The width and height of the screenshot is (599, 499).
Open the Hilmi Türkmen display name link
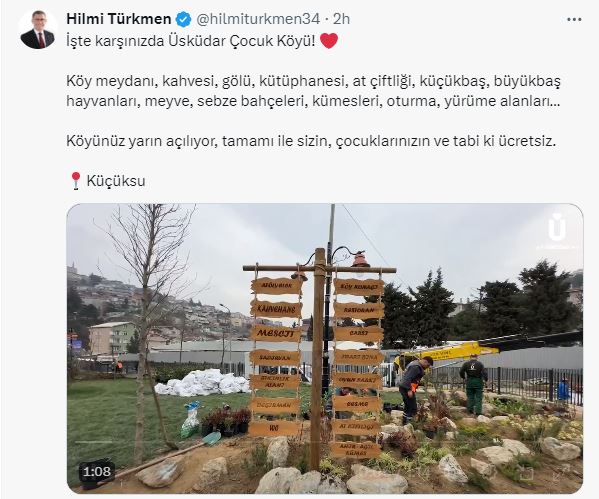119,19
